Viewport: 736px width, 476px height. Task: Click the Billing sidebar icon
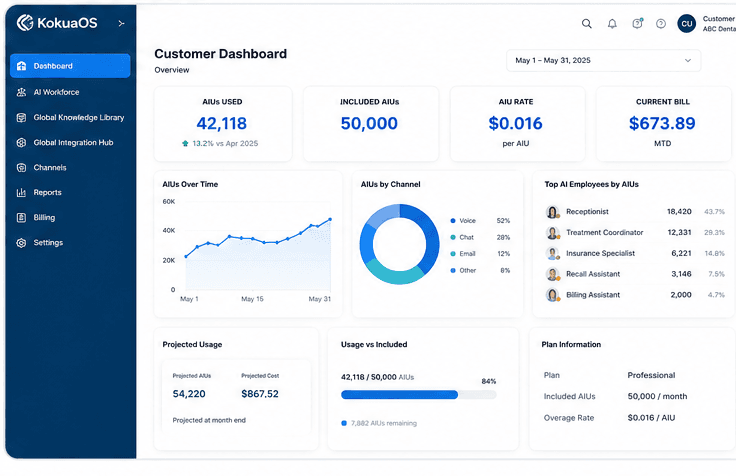coord(21,217)
